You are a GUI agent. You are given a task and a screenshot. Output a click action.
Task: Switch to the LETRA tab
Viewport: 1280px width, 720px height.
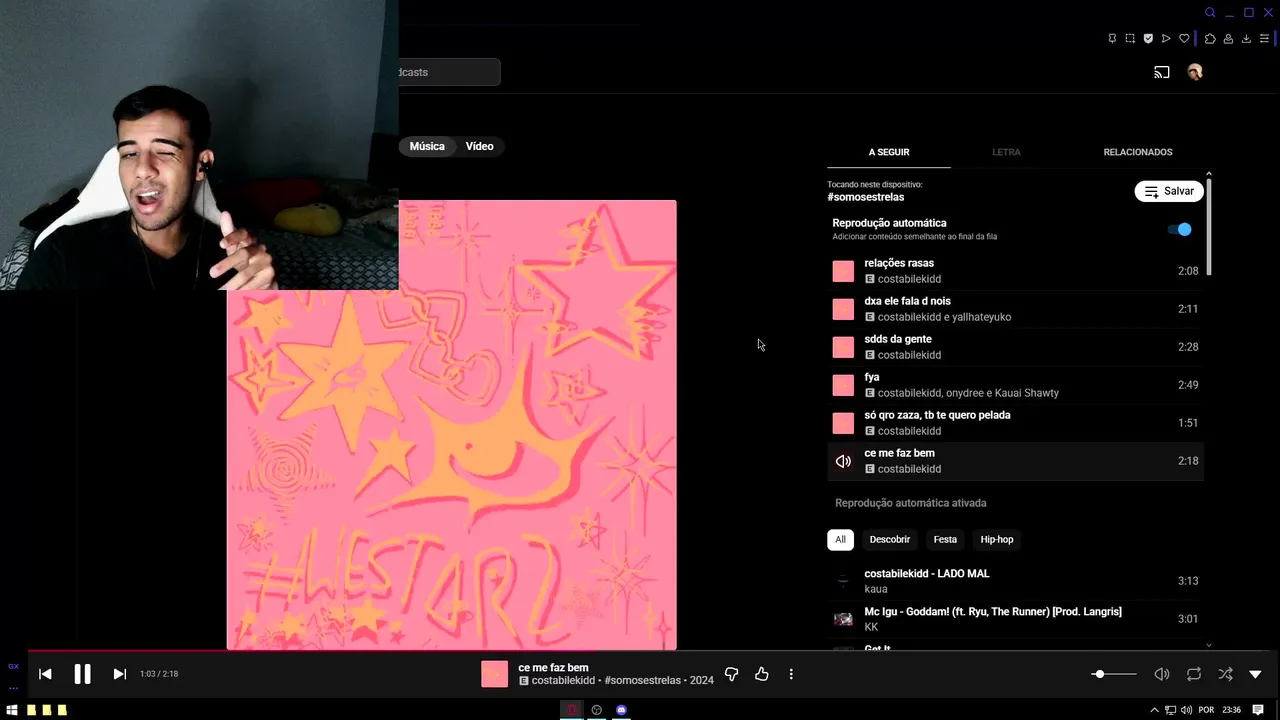(1006, 152)
